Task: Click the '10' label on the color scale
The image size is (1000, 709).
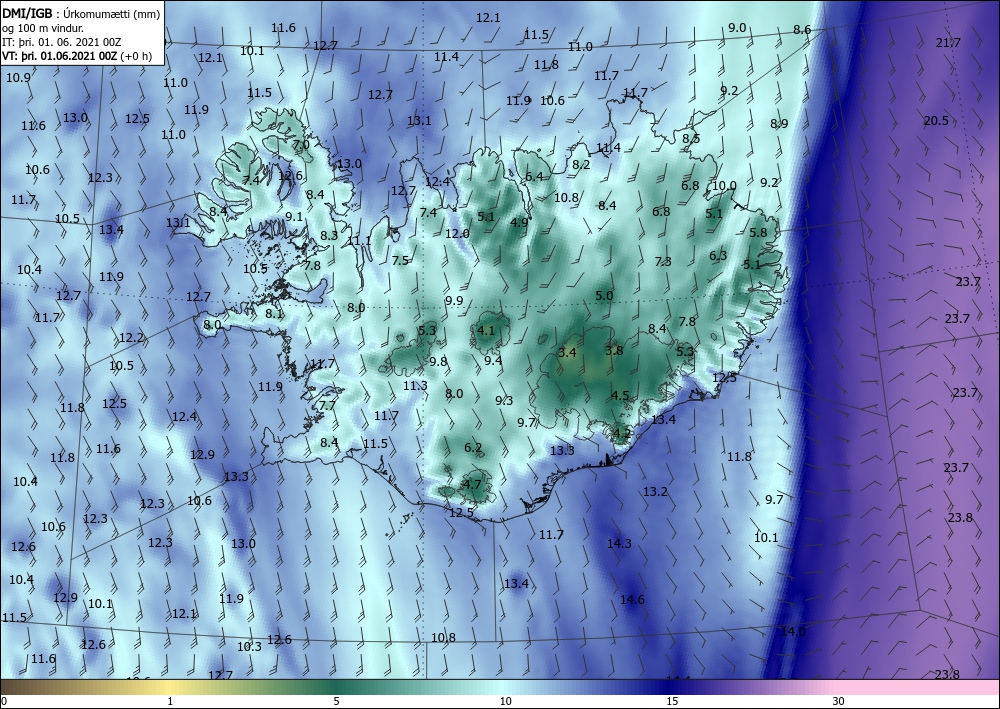Action: pos(505,701)
